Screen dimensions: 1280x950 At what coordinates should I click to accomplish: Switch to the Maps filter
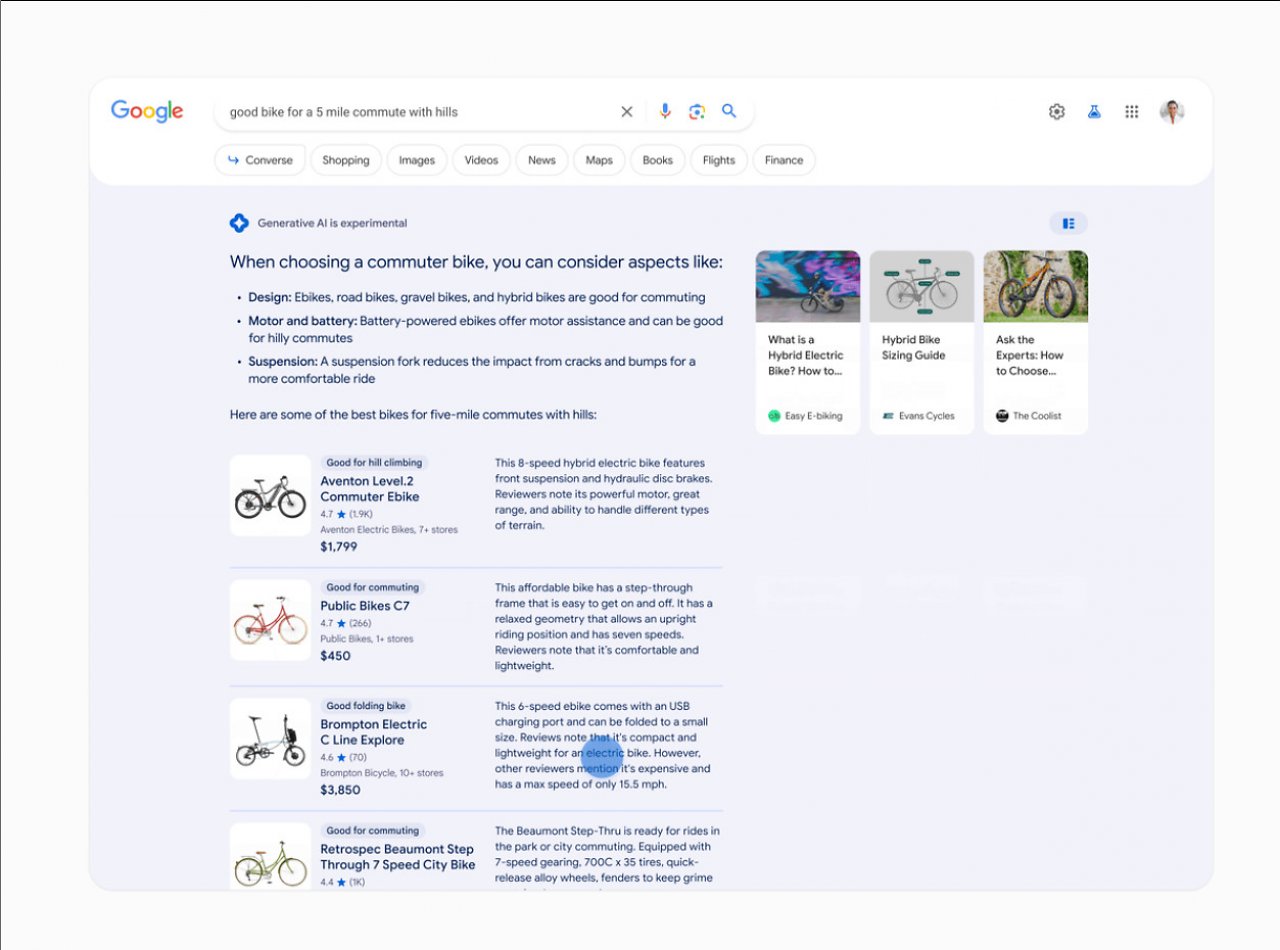pos(599,160)
